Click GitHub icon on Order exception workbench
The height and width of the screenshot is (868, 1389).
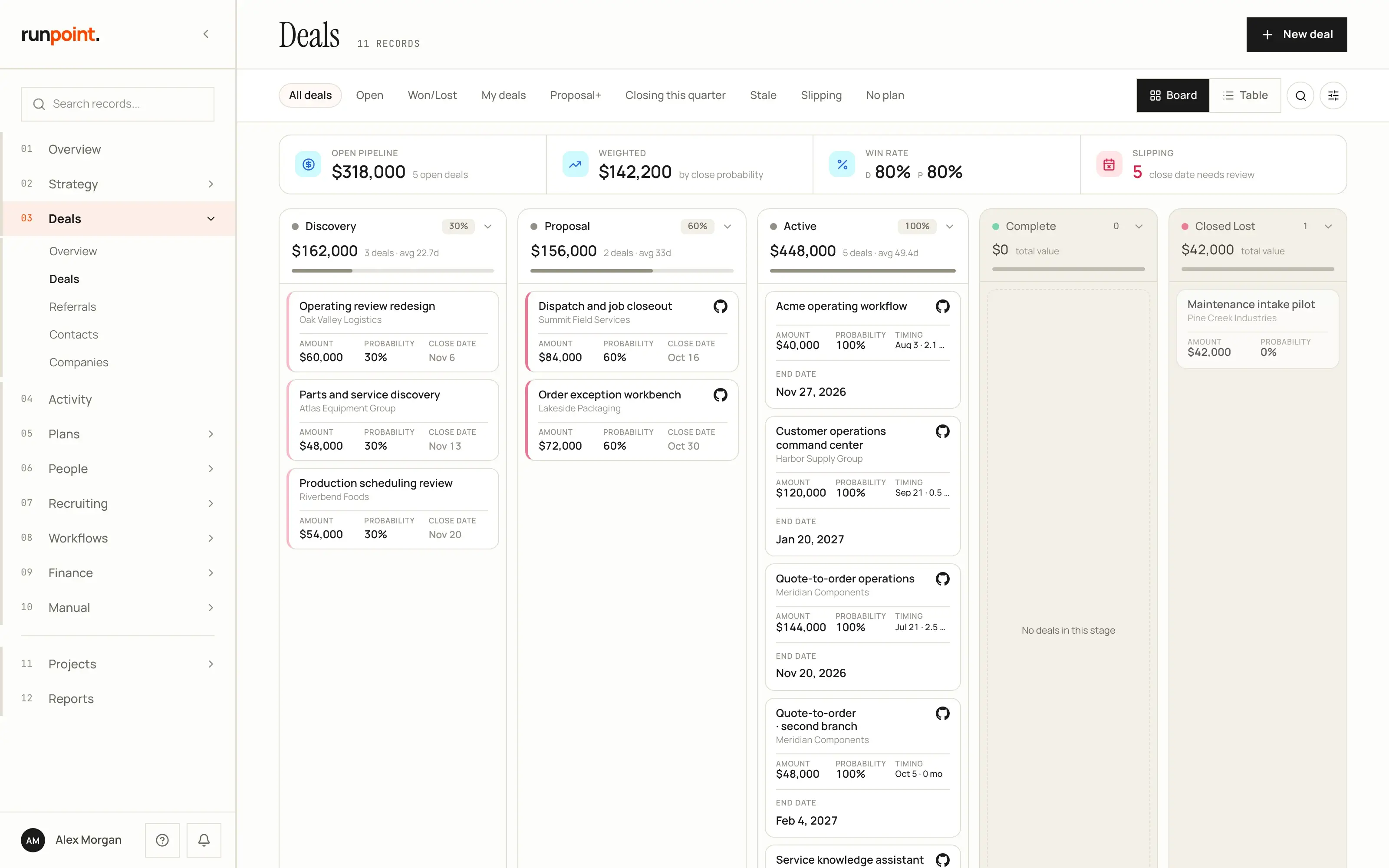[x=721, y=395]
